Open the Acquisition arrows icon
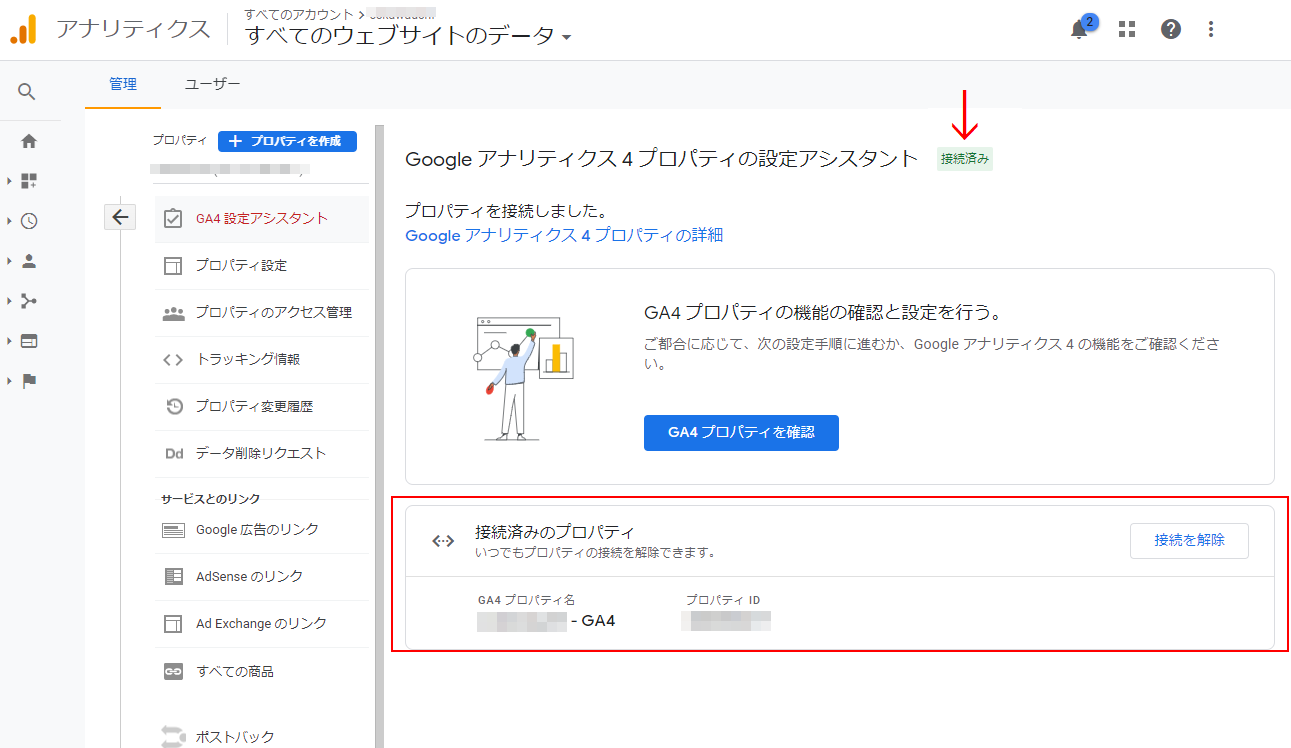The width and height of the screenshot is (1291, 748). point(29,301)
